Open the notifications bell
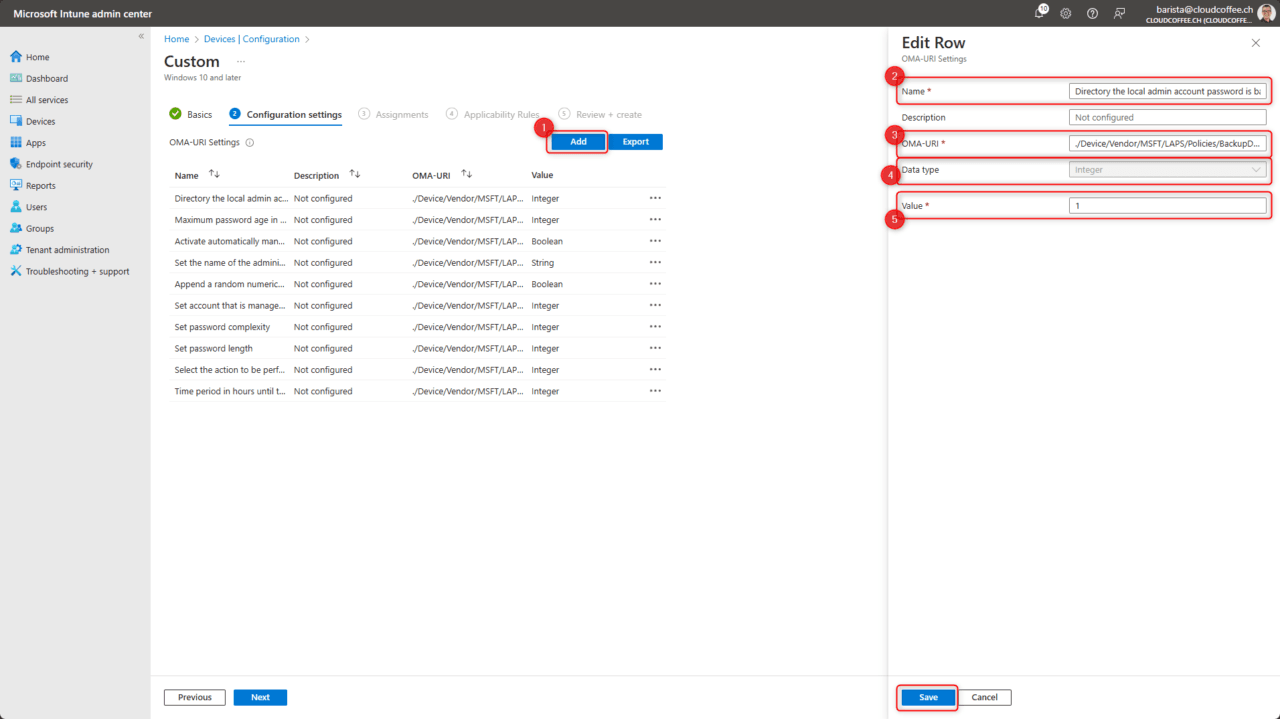Screen dimensions: 1280x719 (x=1038, y=13)
